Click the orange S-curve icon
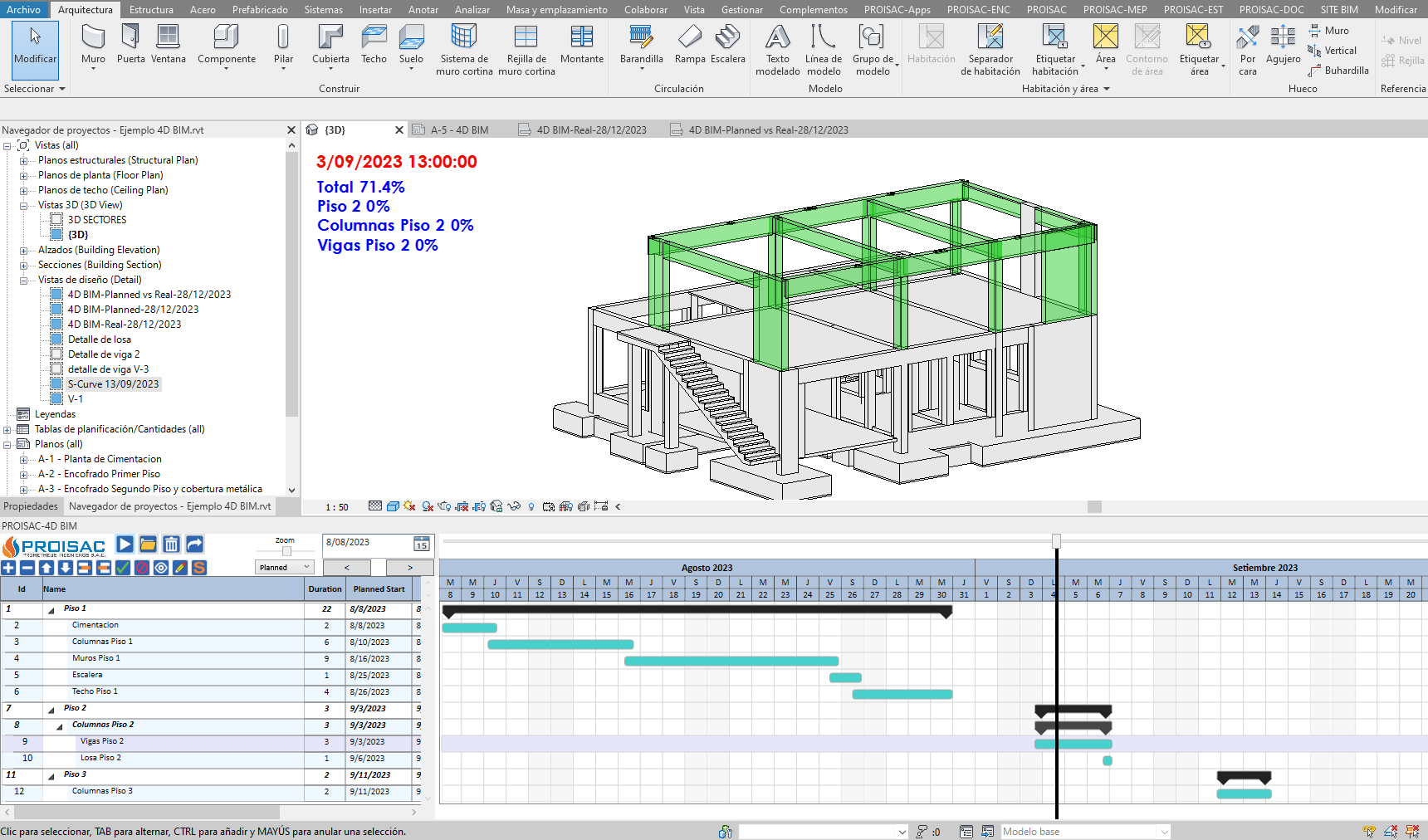The height and width of the screenshot is (840, 1428). click(x=198, y=568)
